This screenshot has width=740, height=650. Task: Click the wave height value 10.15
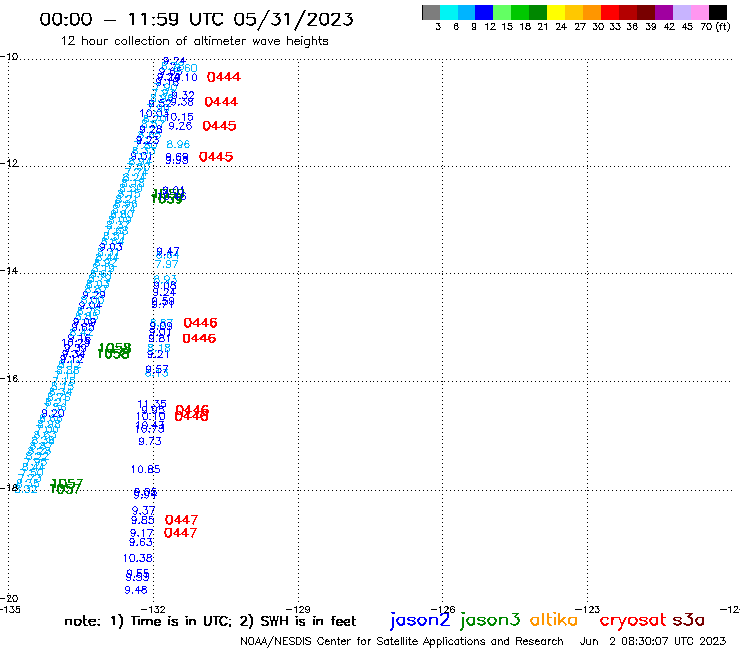coord(179,117)
